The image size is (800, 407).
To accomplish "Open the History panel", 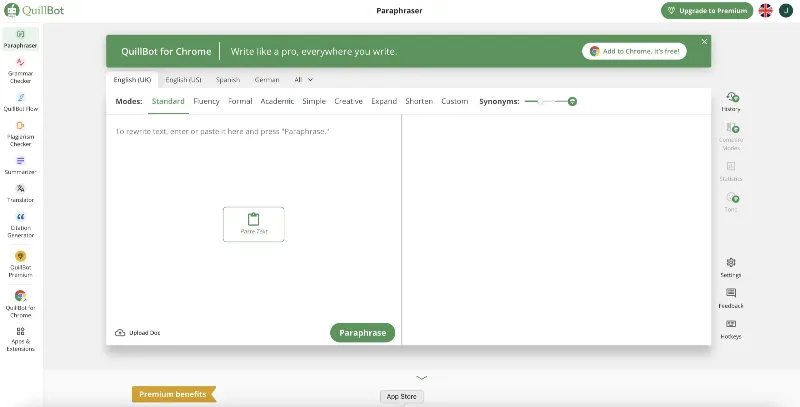I will coord(731,101).
